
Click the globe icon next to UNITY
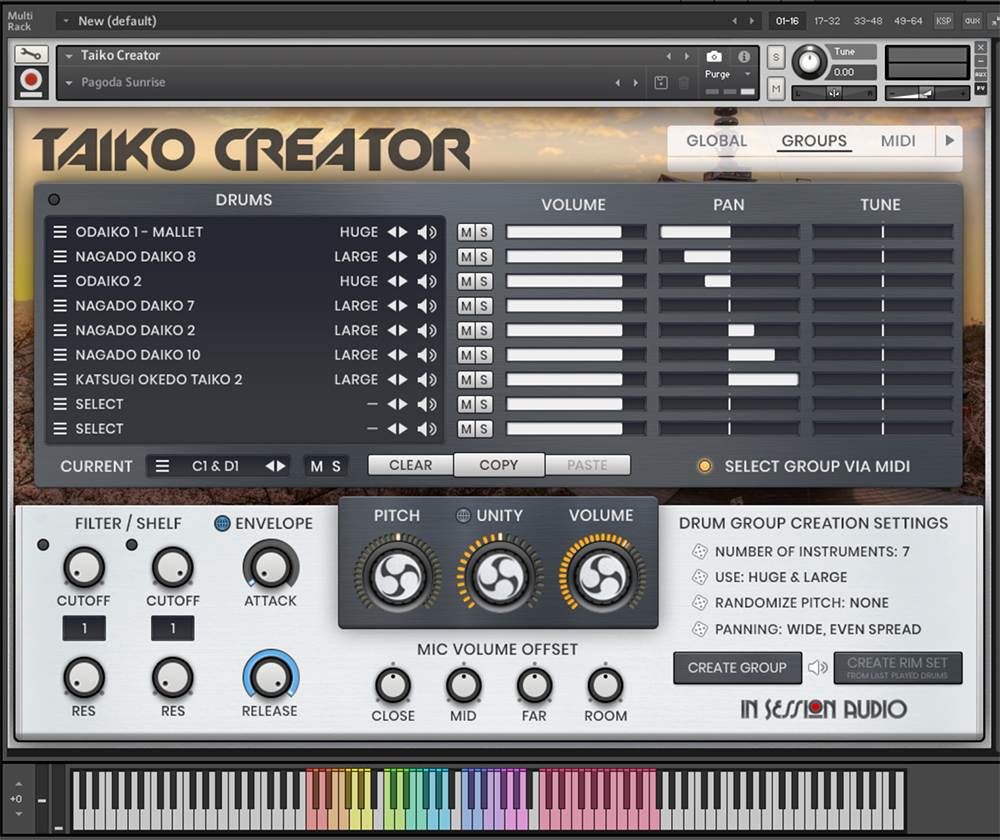464,515
